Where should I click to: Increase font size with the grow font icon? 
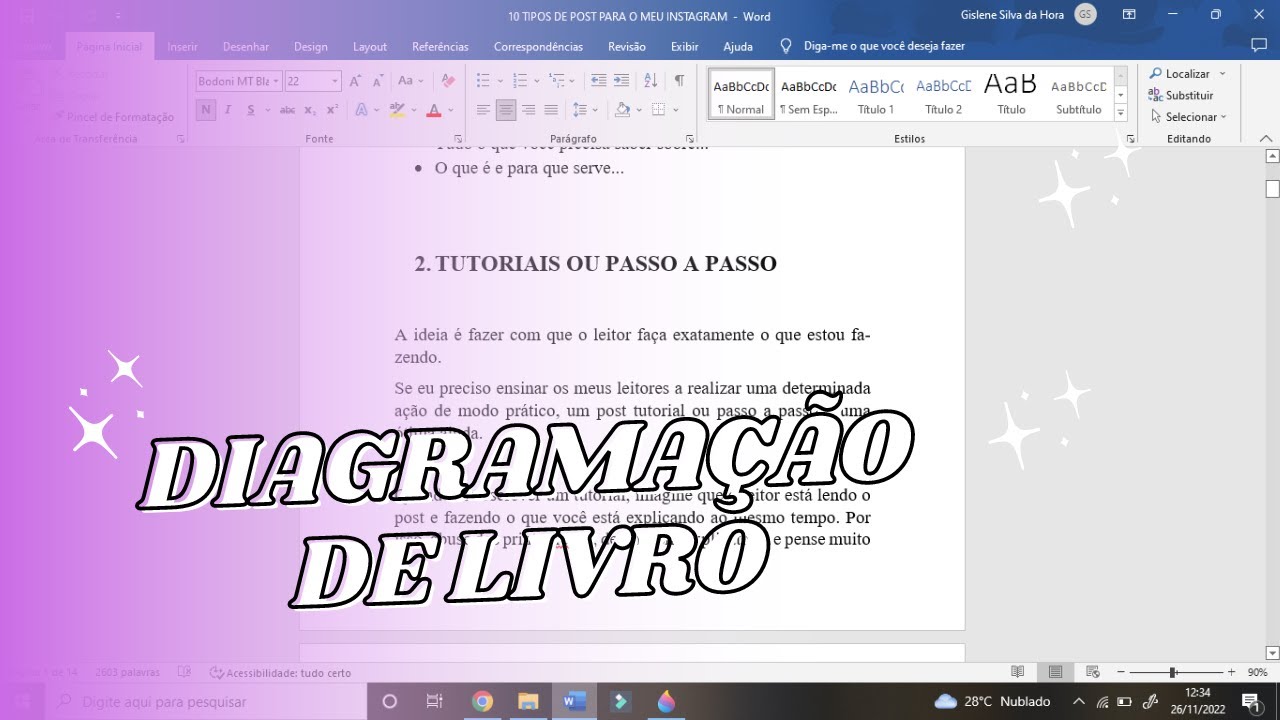[355, 81]
